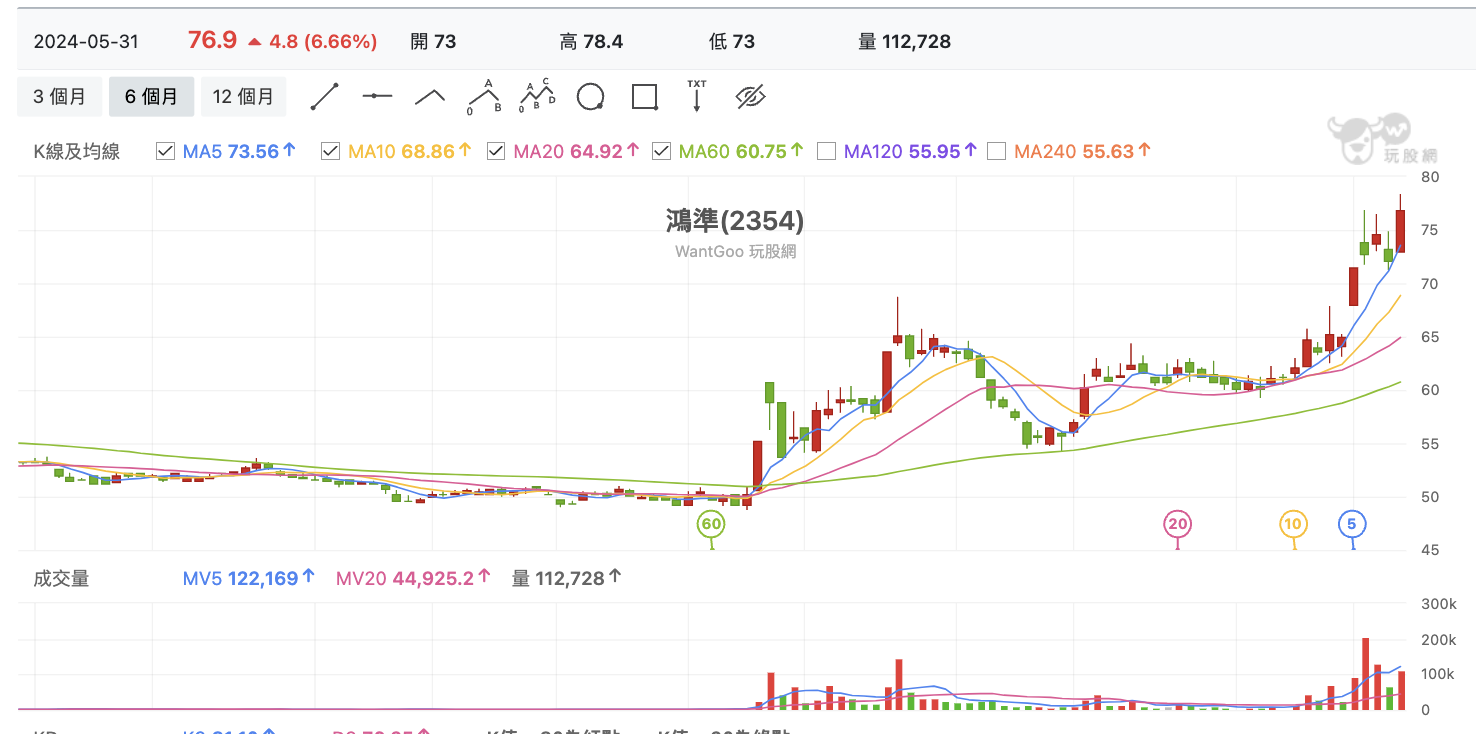Viewport: 1476px width, 734px height.
Task: Click the MA20 value 64.92
Action: pos(596,152)
